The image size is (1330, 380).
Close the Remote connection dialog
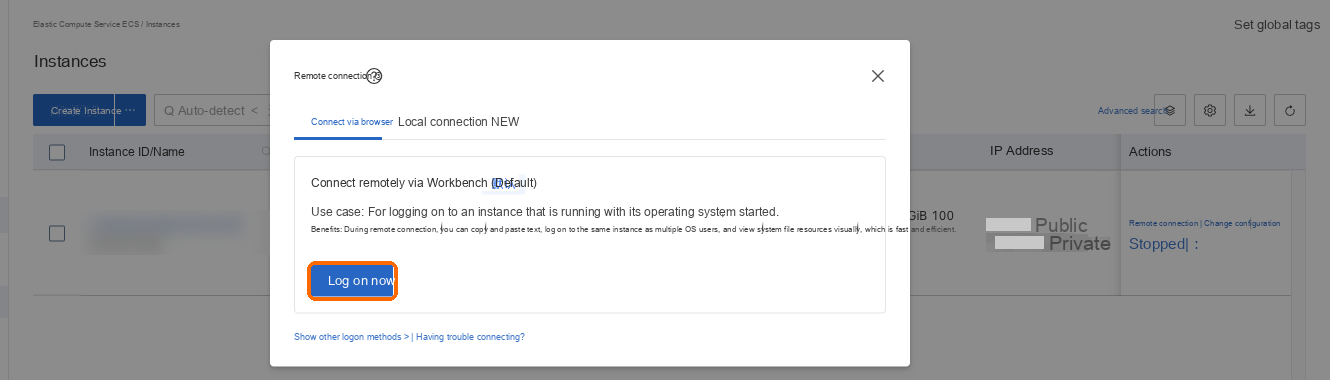click(878, 76)
